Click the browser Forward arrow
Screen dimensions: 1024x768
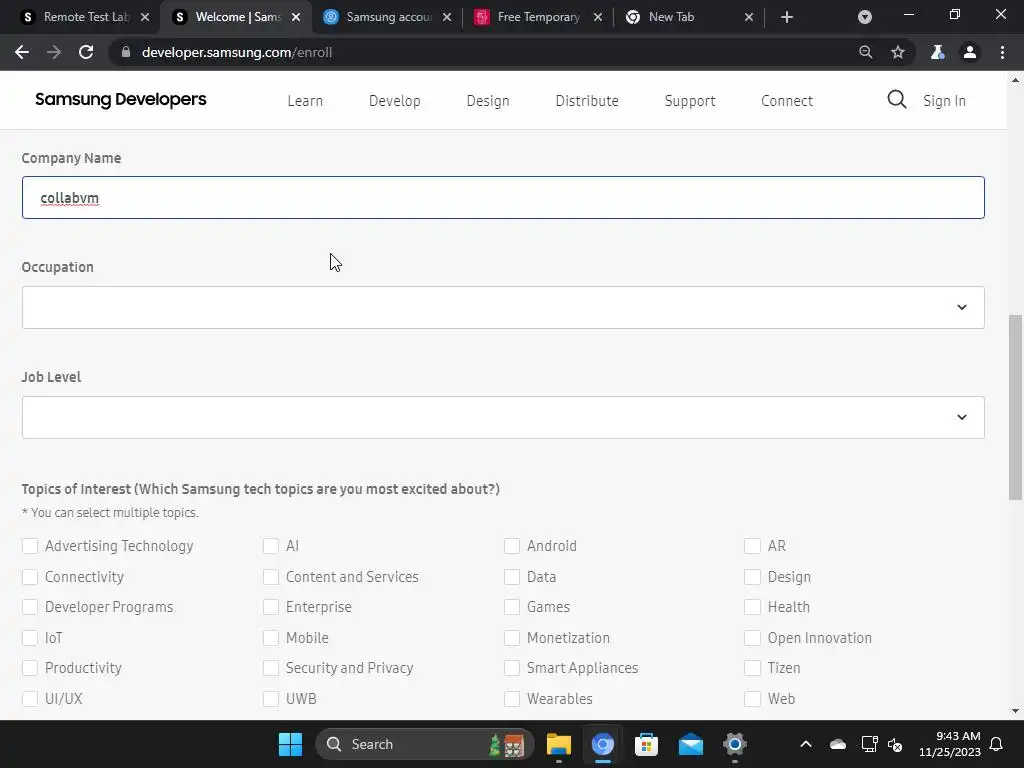click(x=54, y=52)
